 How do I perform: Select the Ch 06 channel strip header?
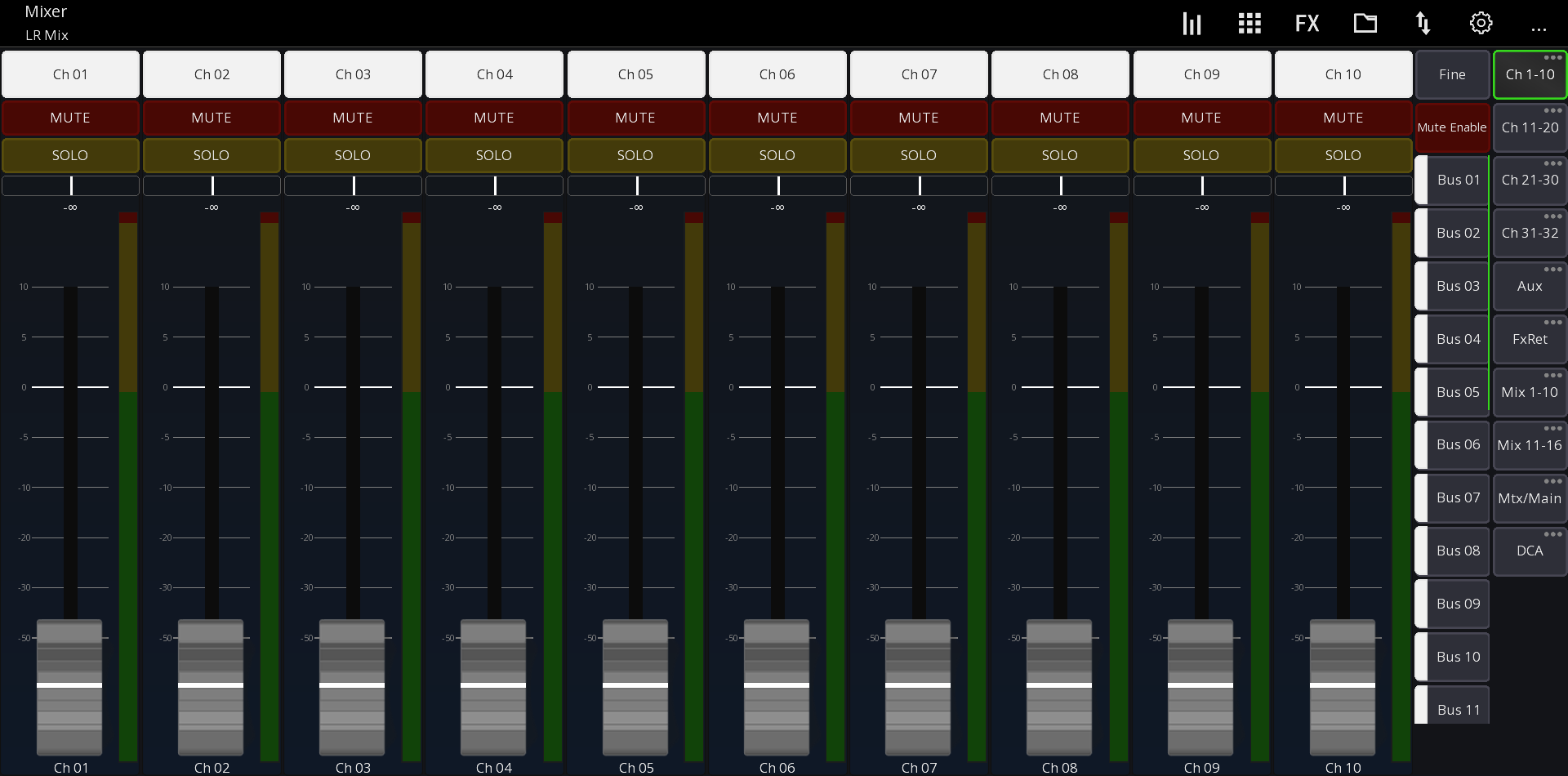[x=777, y=74]
